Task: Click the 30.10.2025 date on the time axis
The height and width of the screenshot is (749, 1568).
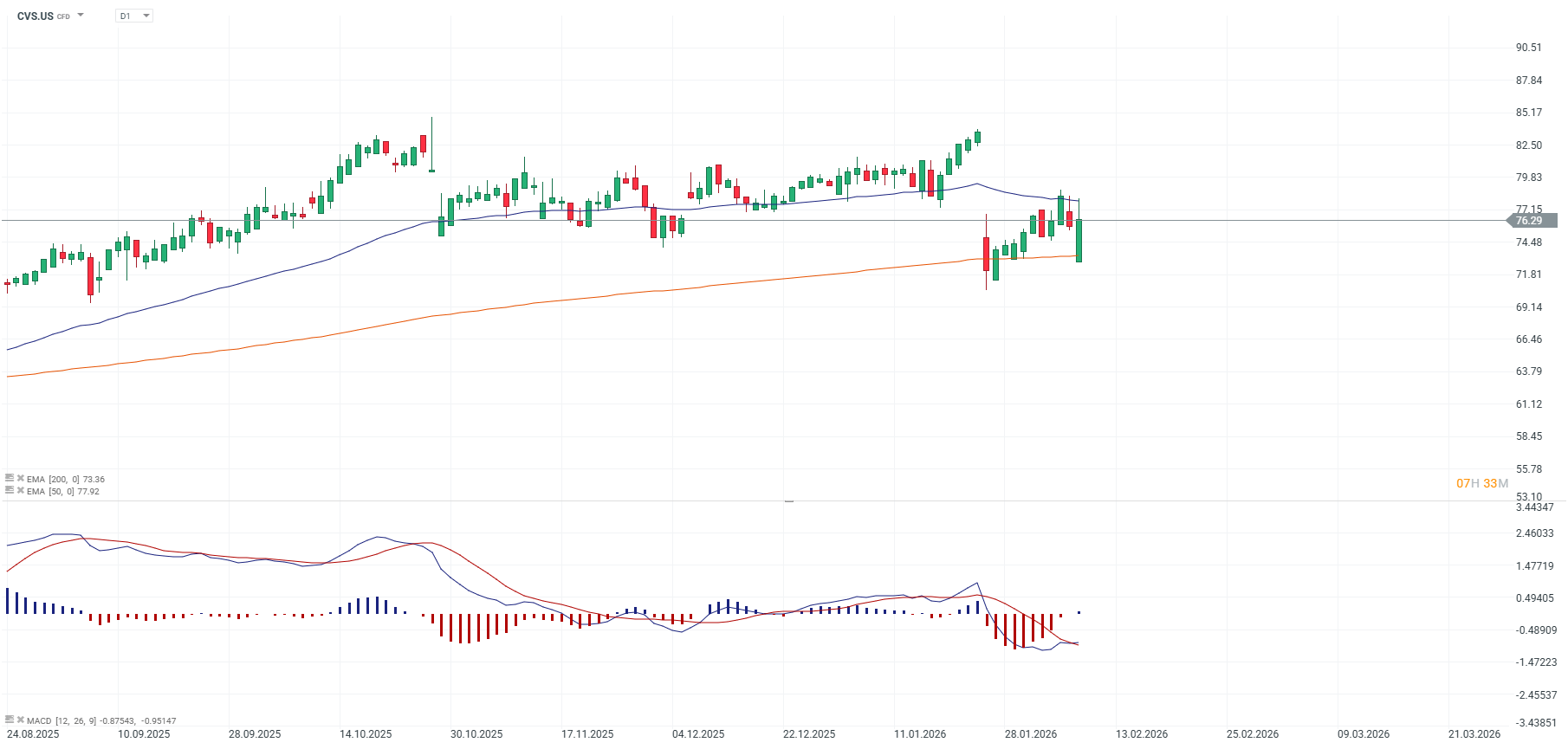Action: click(x=476, y=734)
